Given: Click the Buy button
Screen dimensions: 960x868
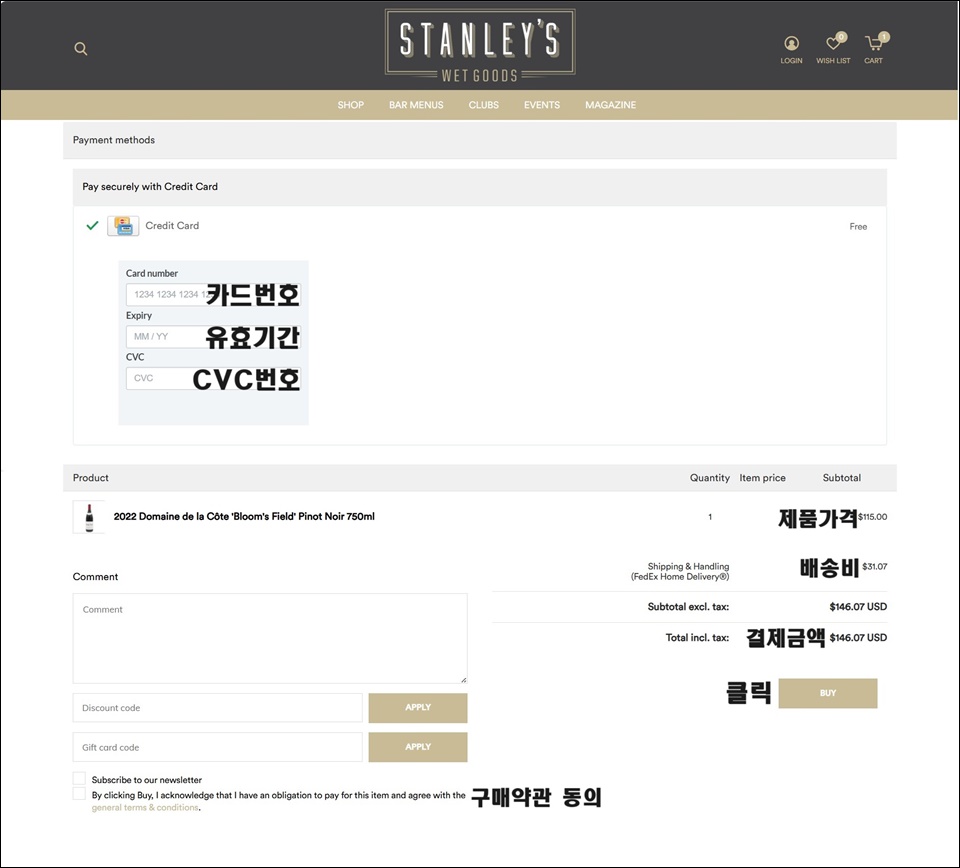Looking at the screenshot, I should [x=828, y=693].
